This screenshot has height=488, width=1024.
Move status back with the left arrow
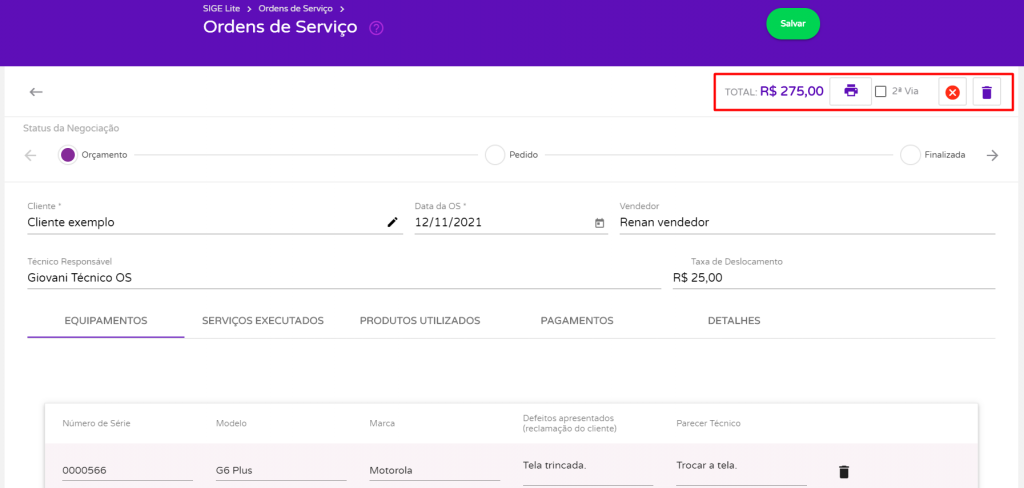[30, 155]
